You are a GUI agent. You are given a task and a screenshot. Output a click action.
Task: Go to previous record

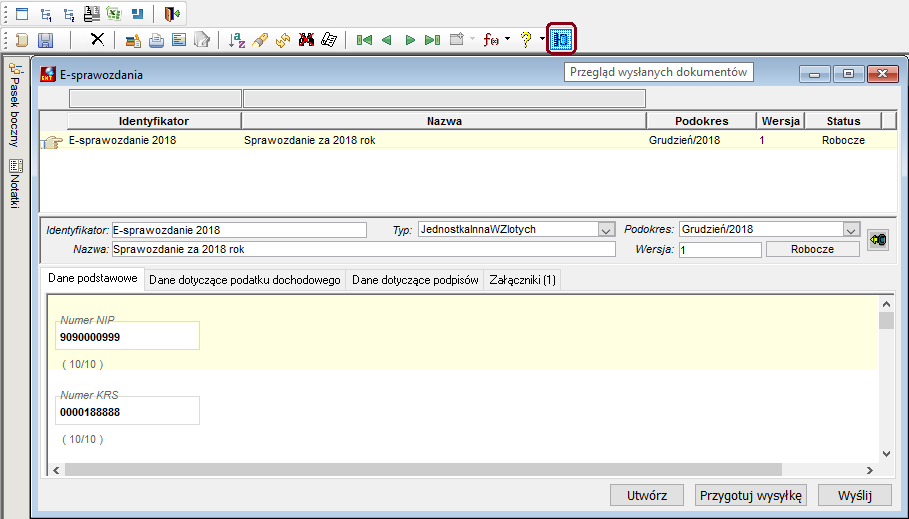(x=387, y=40)
